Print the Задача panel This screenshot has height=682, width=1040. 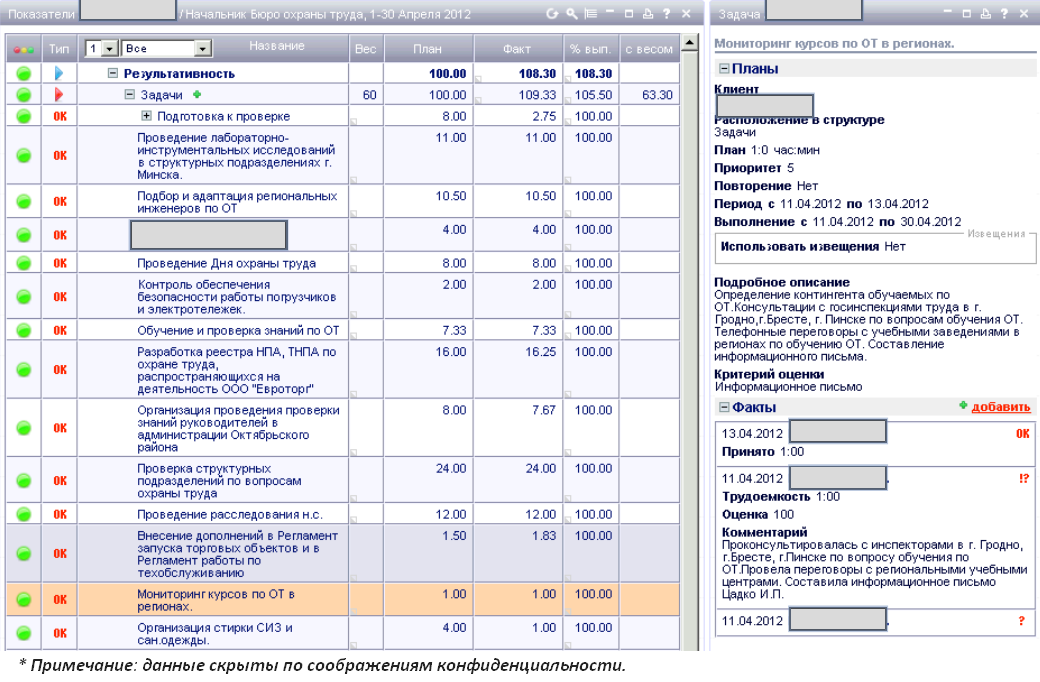tap(986, 13)
